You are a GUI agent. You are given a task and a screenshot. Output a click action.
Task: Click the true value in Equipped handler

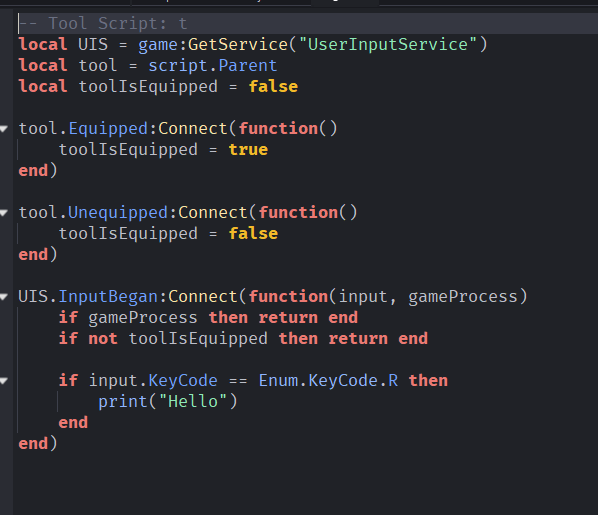click(x=248, y=150)
